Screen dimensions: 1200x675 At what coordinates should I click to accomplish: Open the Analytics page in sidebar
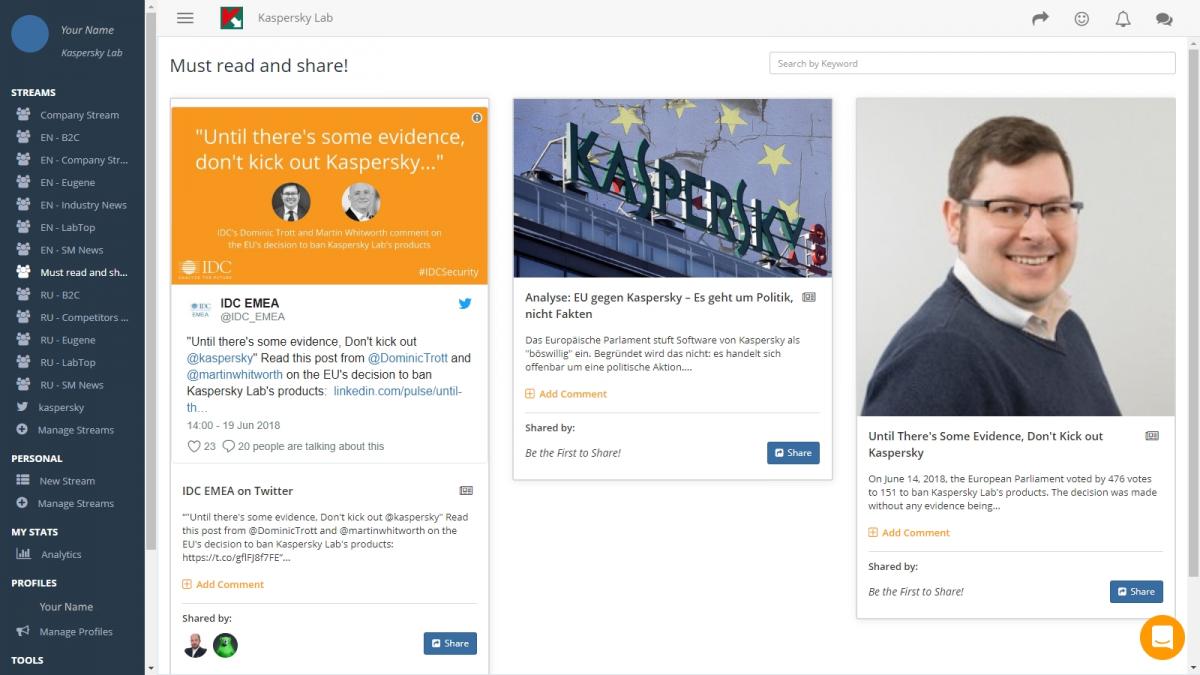[x=61, y=554]
